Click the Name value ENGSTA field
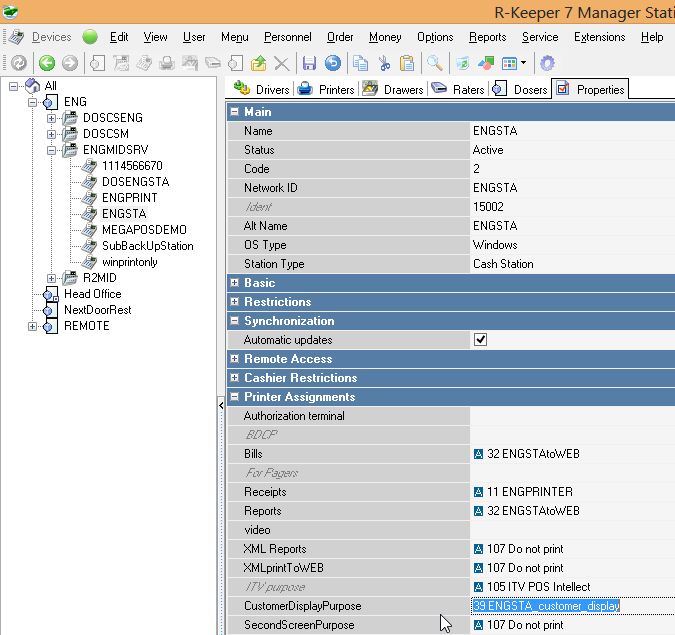The width and height of the screenshot is (675, 635). pos(573,130)
